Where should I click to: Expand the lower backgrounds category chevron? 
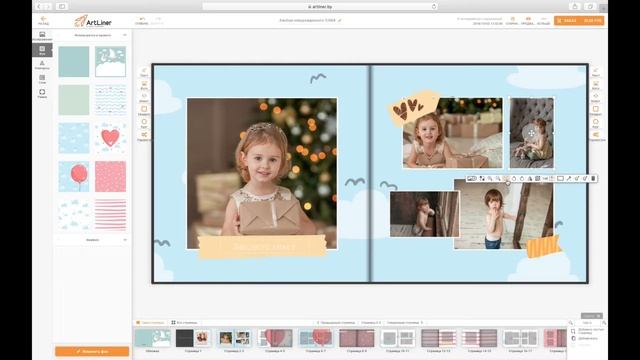pos(124,240)
